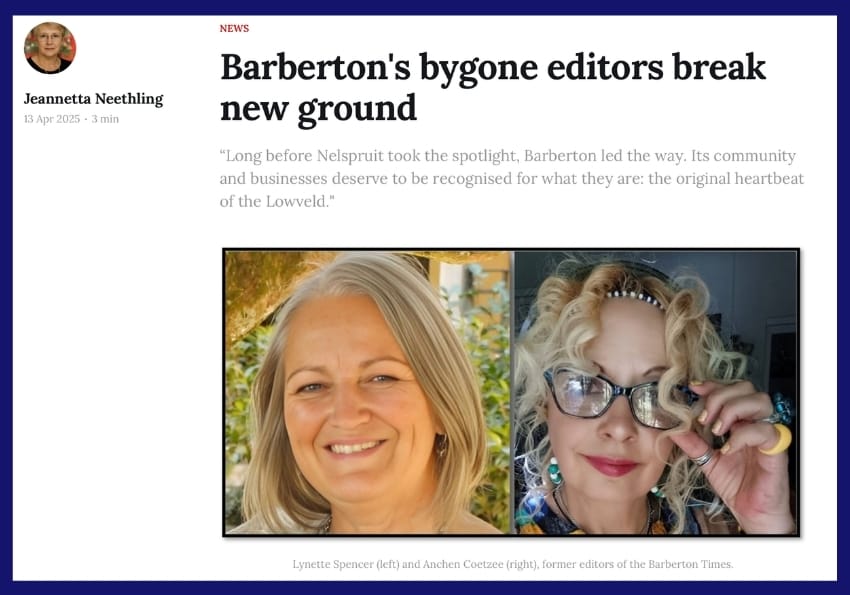850x595 pixels.
Task: Open the photo of Lynette Spencer on left
Action: point(368,392)
